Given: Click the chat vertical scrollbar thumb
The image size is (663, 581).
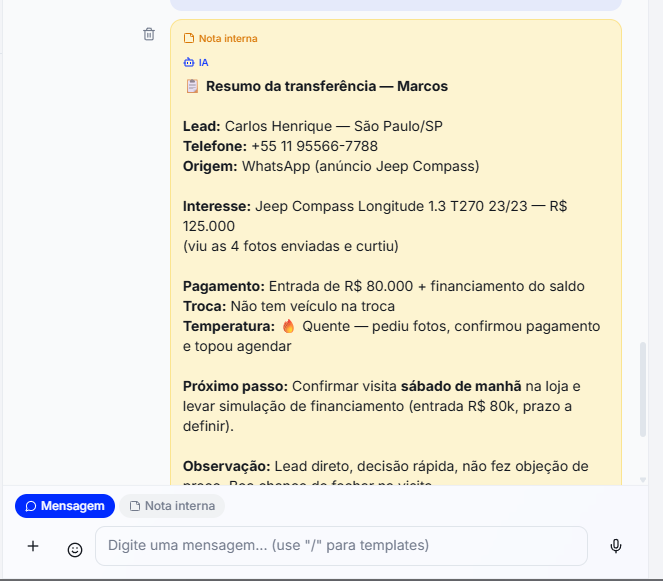Looking at the screenshot, I should pyautogui.click(x=643, y=389).
